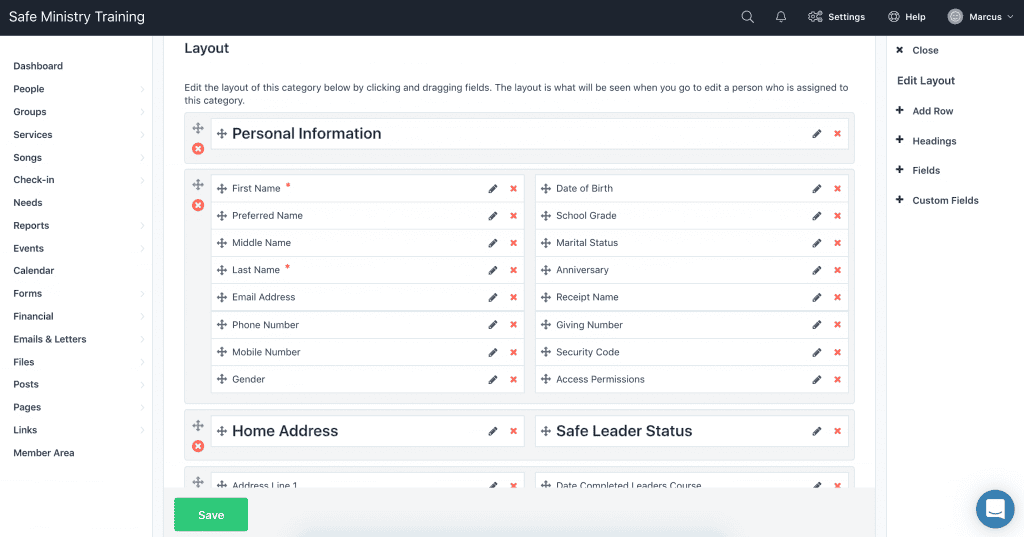Open Emails & Letters in sidebar

[50, 339]
